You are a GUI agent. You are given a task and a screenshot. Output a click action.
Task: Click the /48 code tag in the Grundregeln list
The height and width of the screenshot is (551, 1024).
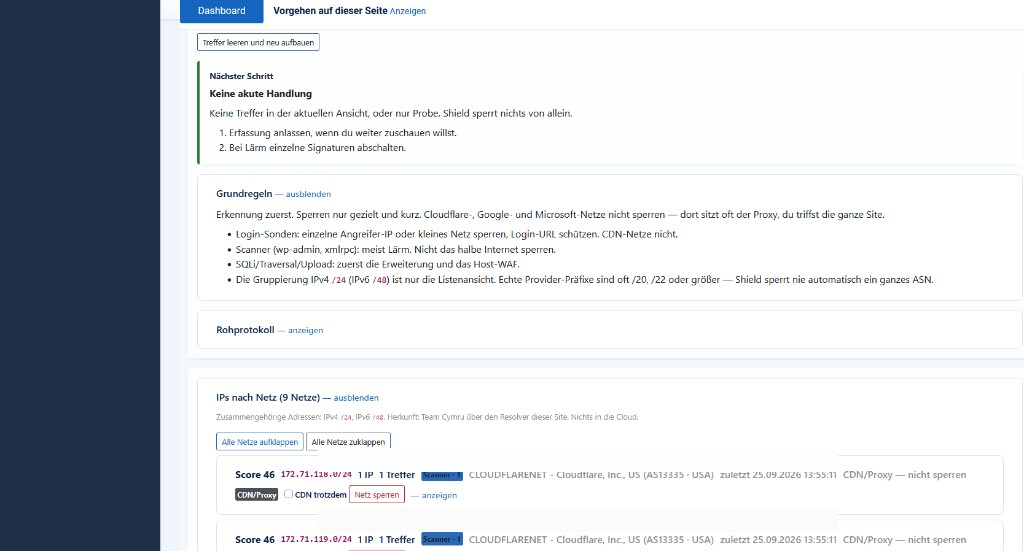pos(381,280)
